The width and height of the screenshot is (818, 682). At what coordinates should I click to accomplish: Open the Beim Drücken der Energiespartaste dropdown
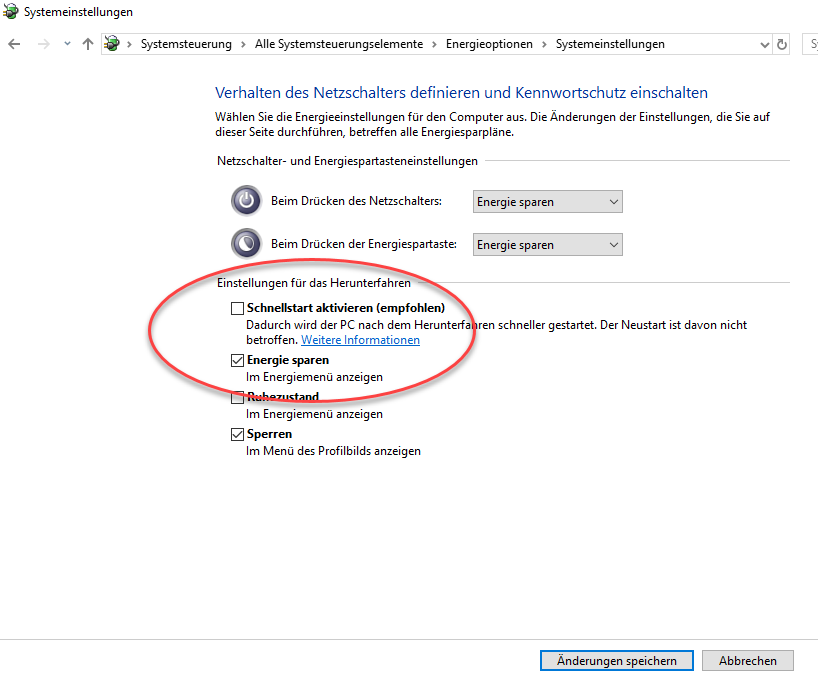click(x=547, y=245)
